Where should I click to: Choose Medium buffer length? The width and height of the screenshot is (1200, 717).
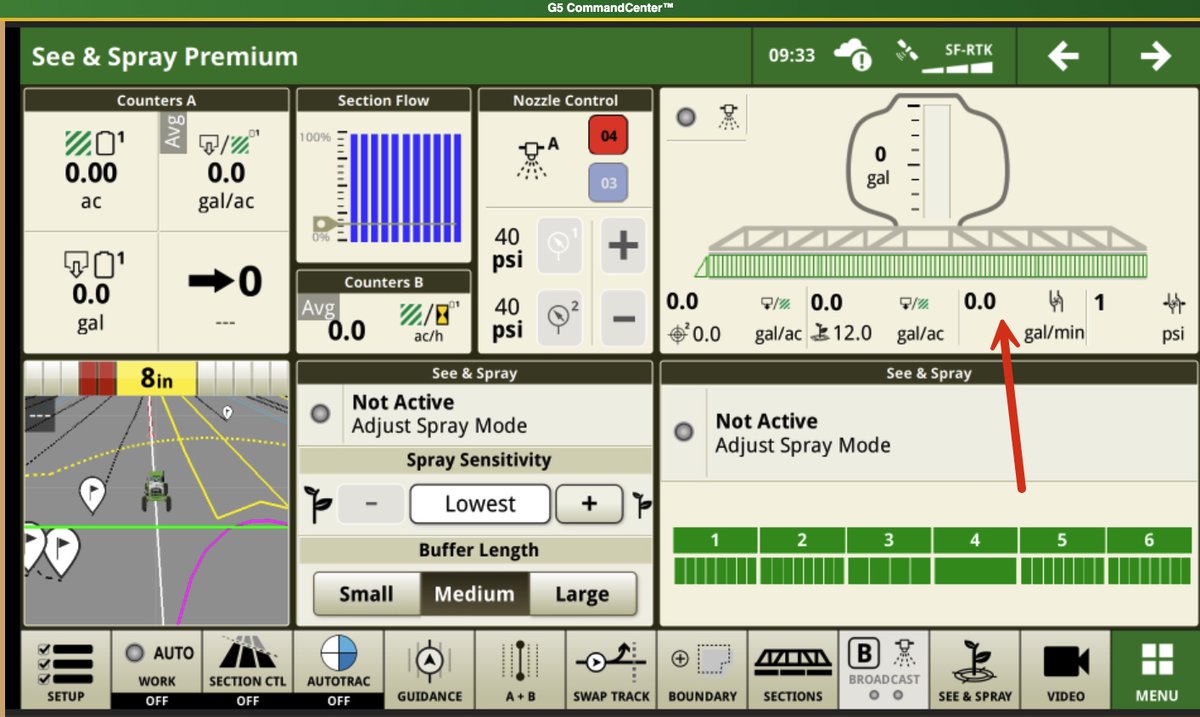click(x=474, y=594)
